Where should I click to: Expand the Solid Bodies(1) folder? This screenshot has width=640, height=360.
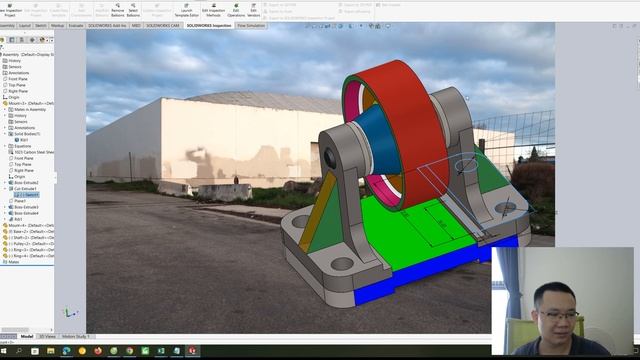tap(5, 134)
